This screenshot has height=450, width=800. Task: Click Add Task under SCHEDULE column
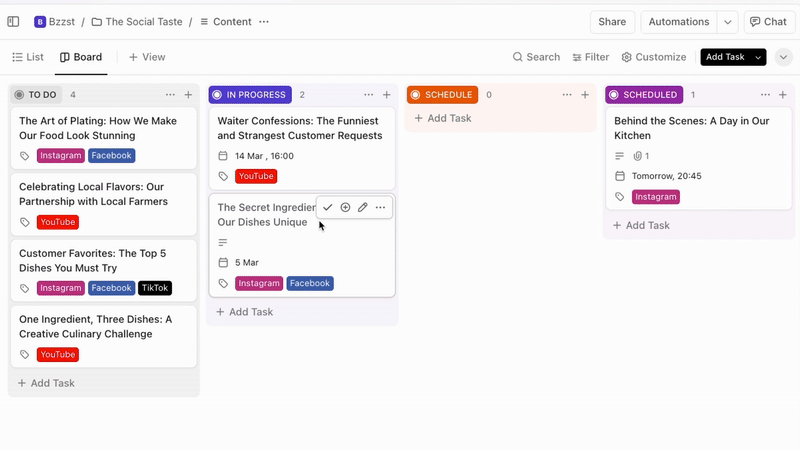point(441,118)
